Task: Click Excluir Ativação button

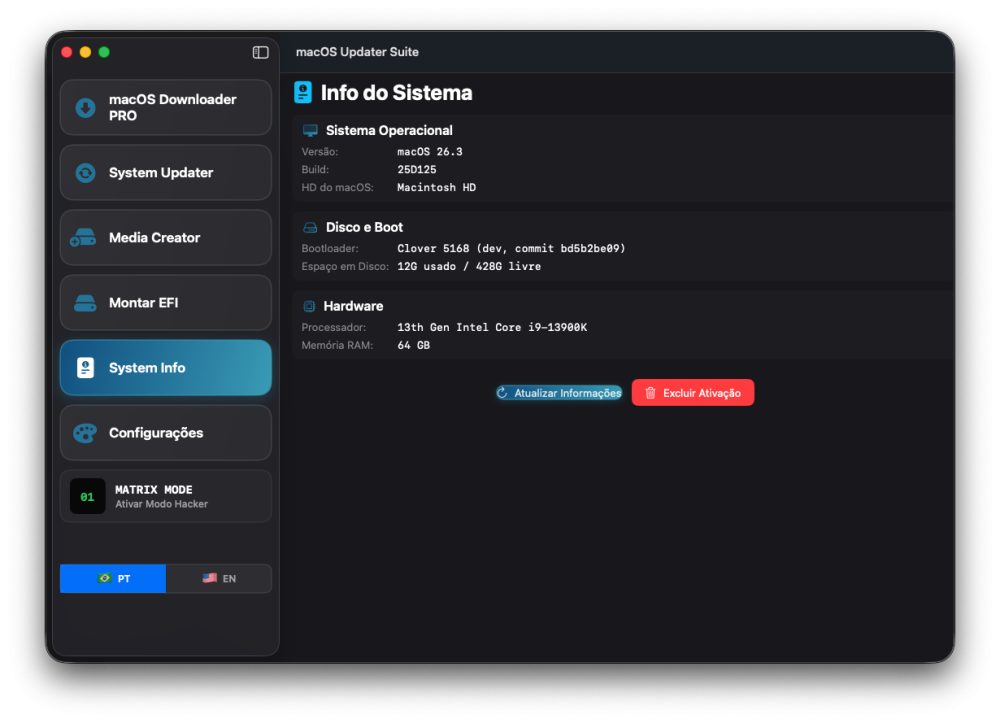Action: point(693,393)
